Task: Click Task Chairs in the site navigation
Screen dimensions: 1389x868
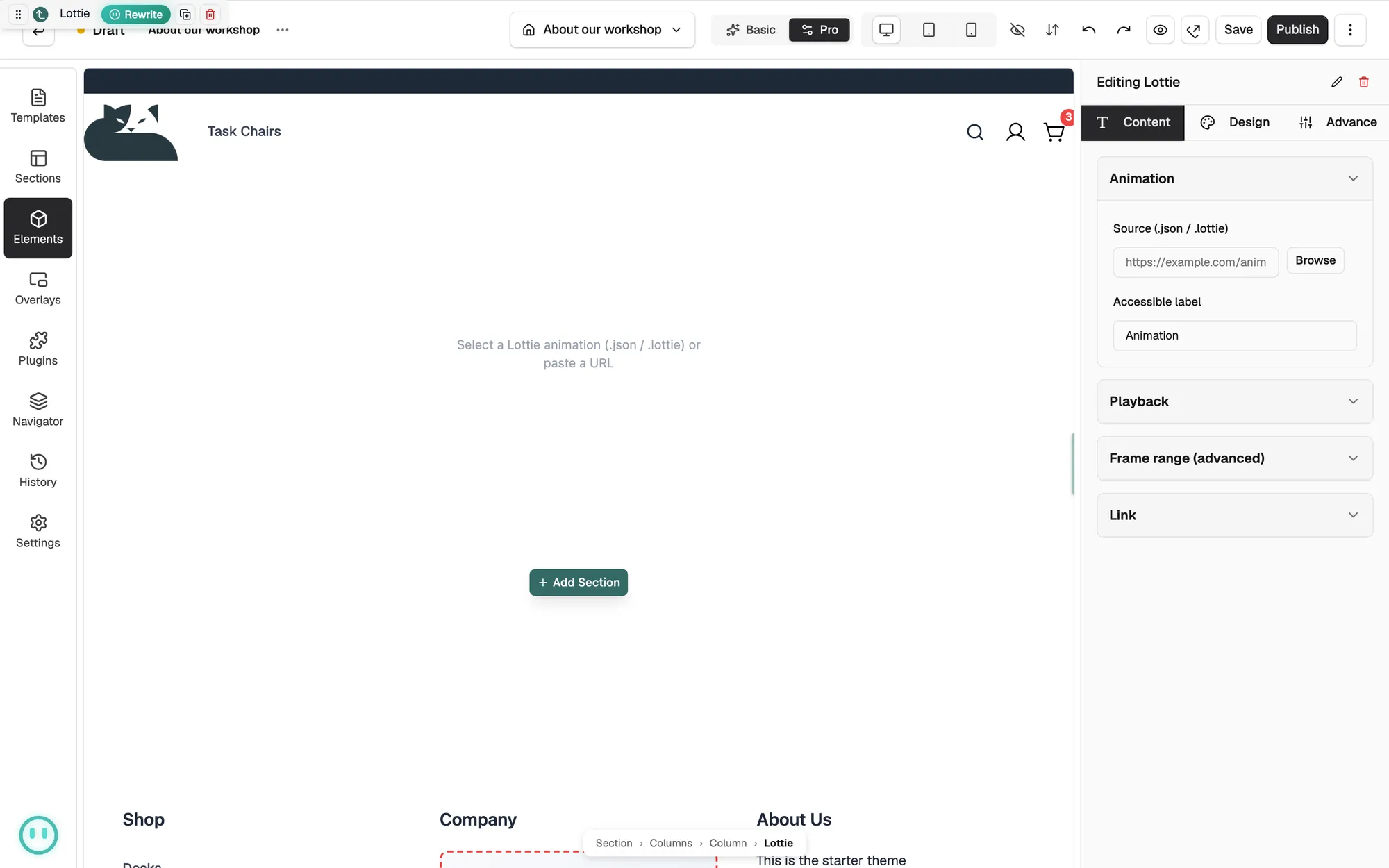Action: (244, 131)
